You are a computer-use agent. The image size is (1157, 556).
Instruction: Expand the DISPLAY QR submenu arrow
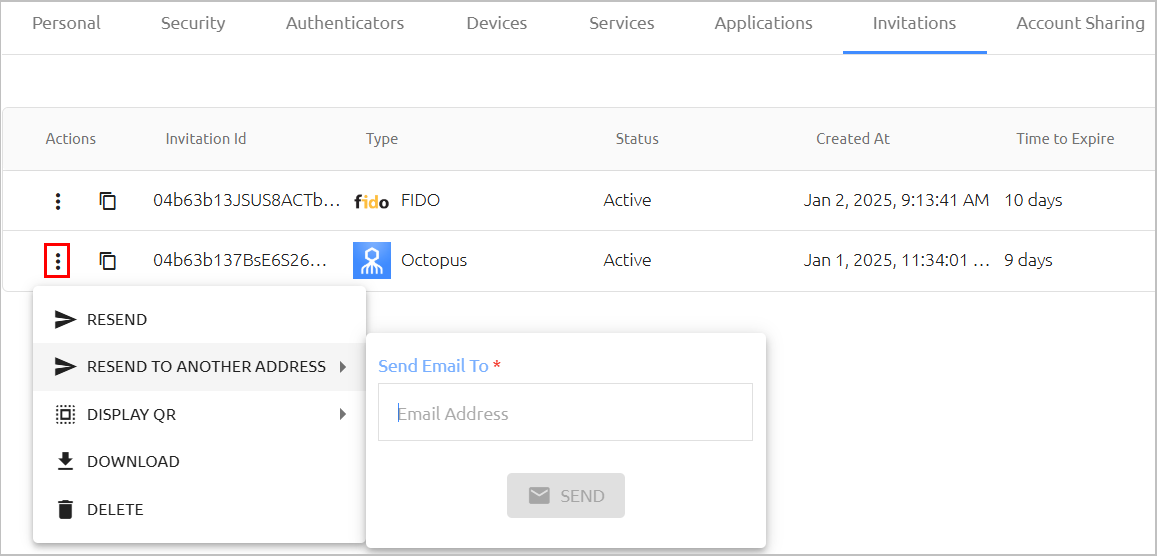[343, 414]
